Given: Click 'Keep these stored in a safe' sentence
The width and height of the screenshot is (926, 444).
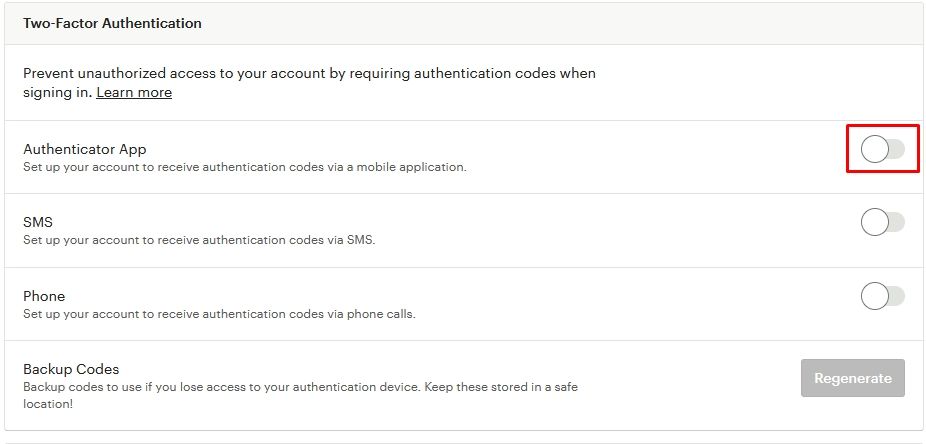Looking at the screenshot, I should pos(501,387).
